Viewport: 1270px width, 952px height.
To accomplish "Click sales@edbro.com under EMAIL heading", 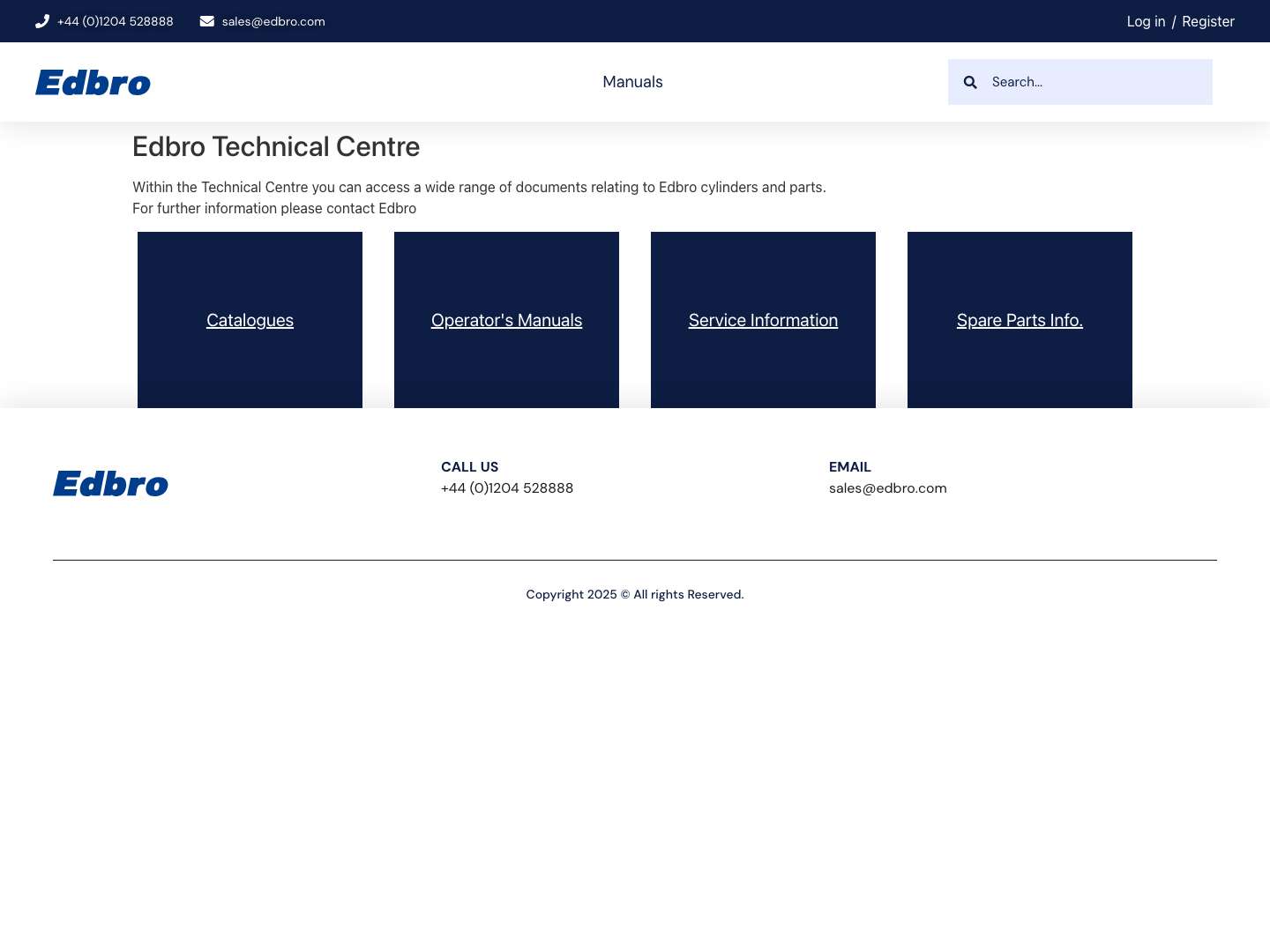I will pos(887,487).
